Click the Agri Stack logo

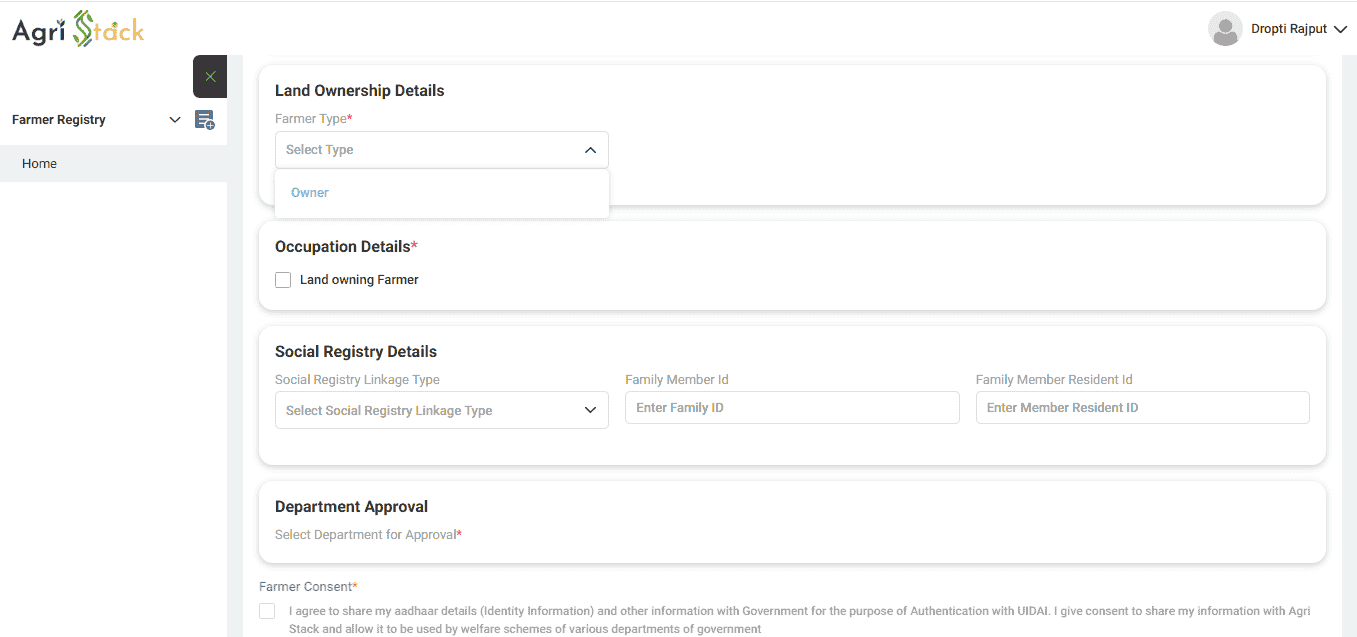[x=78, y=30]
